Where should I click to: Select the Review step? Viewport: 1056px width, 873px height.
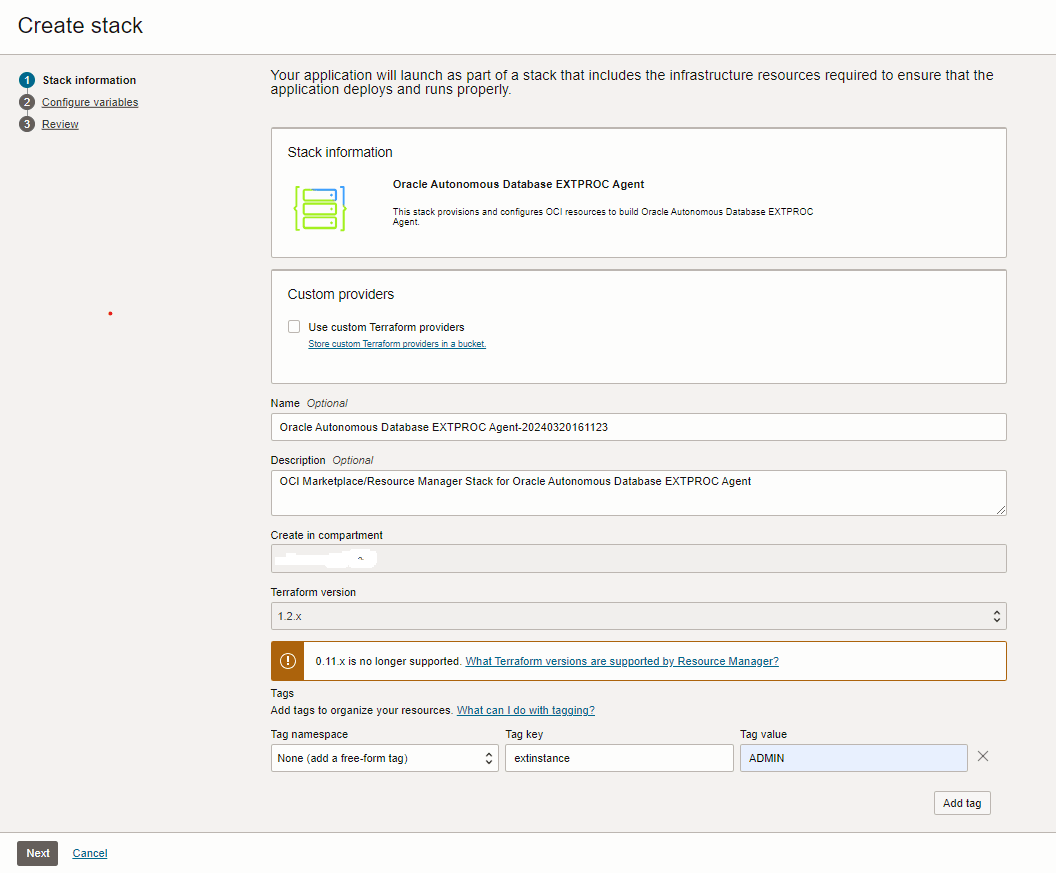click(60, 124)
